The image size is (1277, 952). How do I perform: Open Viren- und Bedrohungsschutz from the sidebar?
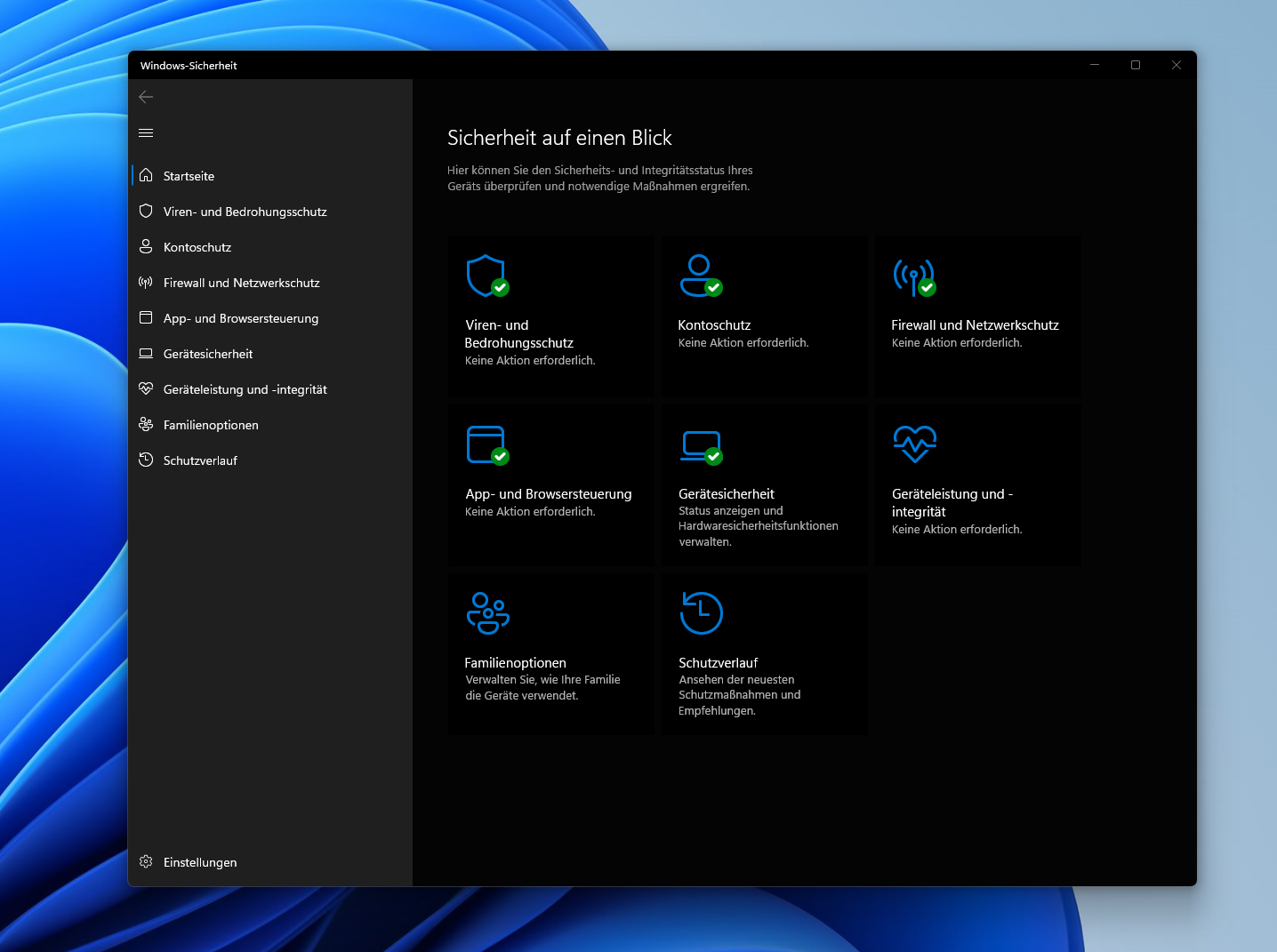(x=270, y=212)
